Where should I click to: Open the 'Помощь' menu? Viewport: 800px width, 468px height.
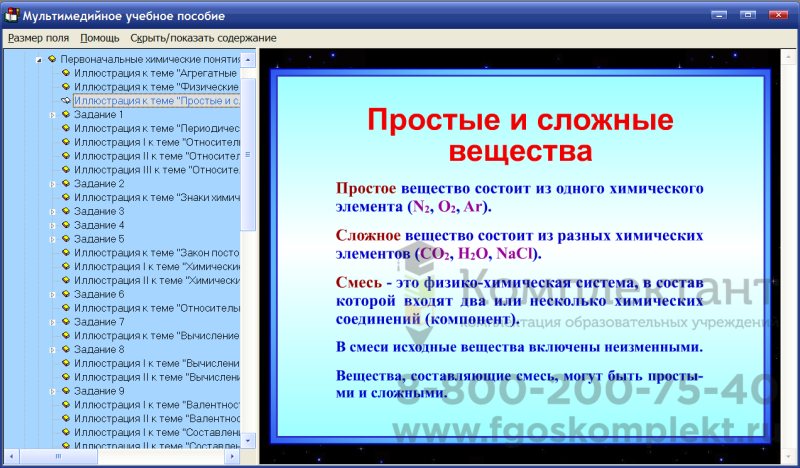click(x=99, y=38)
